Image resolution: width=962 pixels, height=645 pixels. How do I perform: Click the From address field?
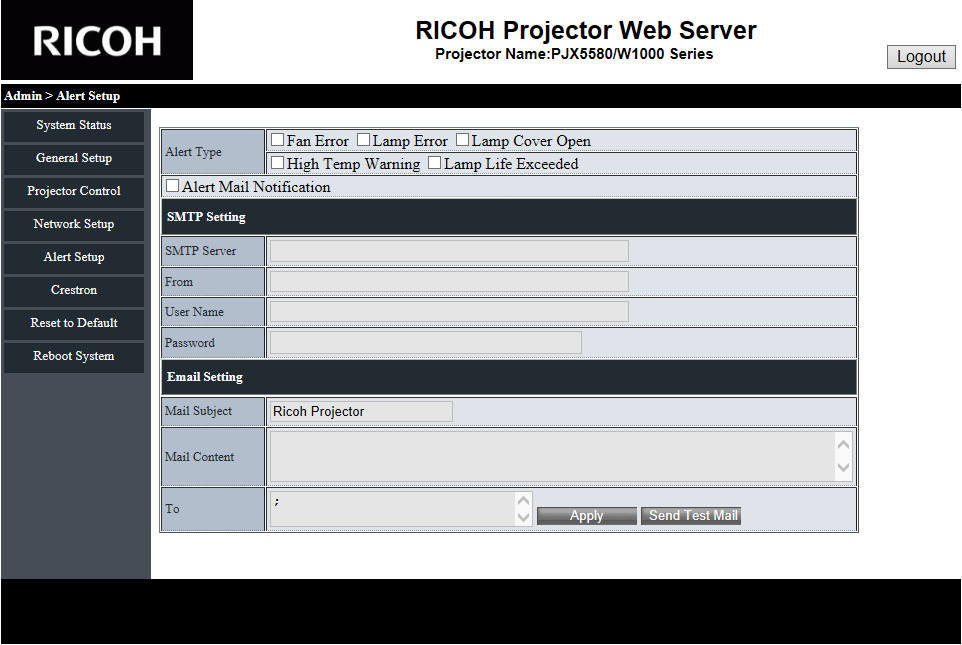[449, 282]
